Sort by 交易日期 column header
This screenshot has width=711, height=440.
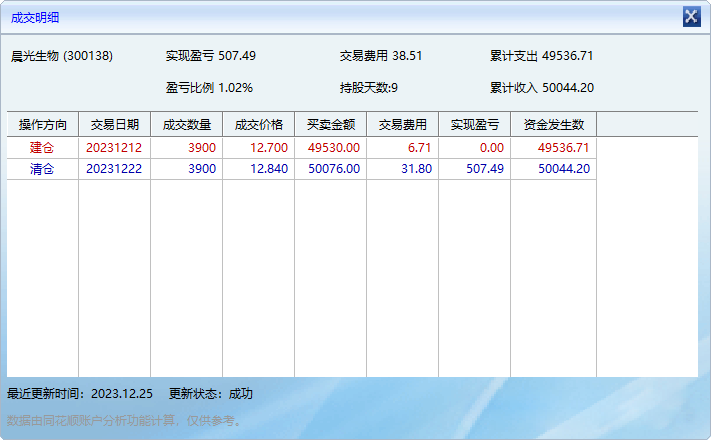[114, 125]
